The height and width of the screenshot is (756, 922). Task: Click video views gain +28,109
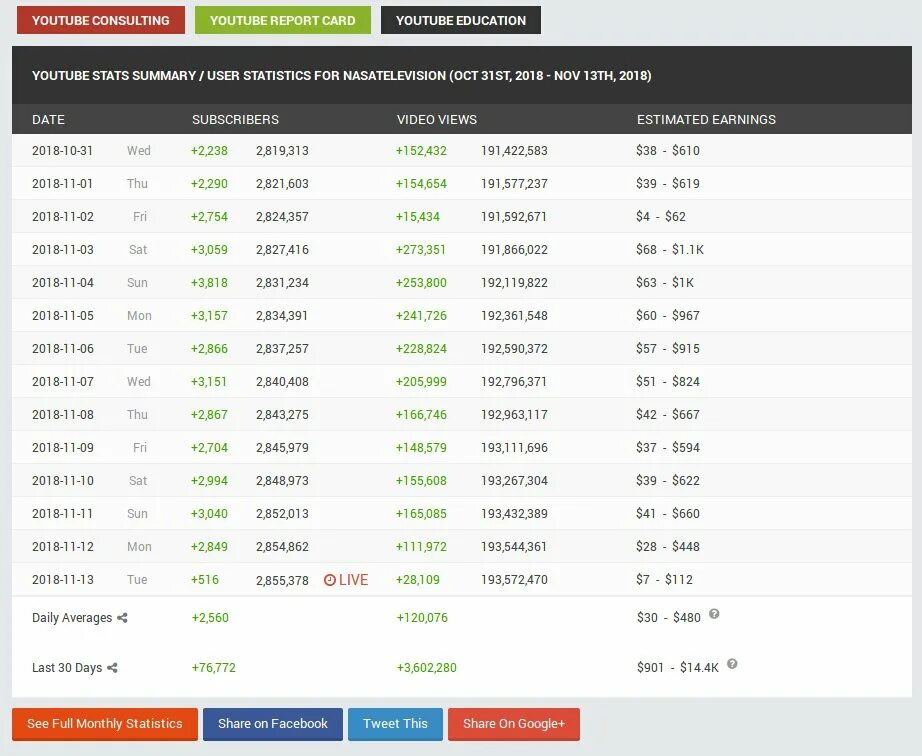coord(417,580)
